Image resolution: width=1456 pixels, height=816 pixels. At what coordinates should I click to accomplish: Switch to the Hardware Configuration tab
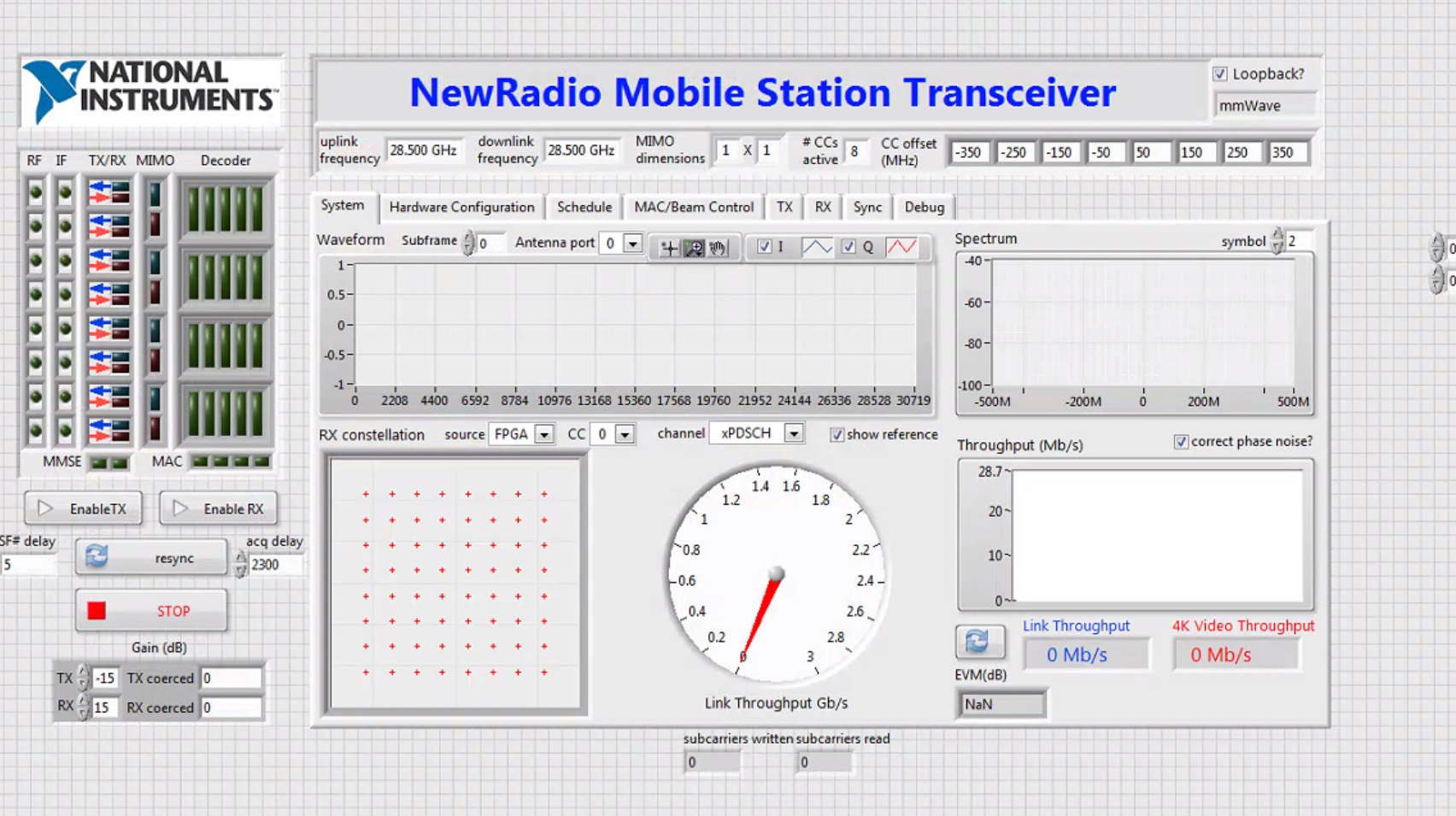point(461,208)
